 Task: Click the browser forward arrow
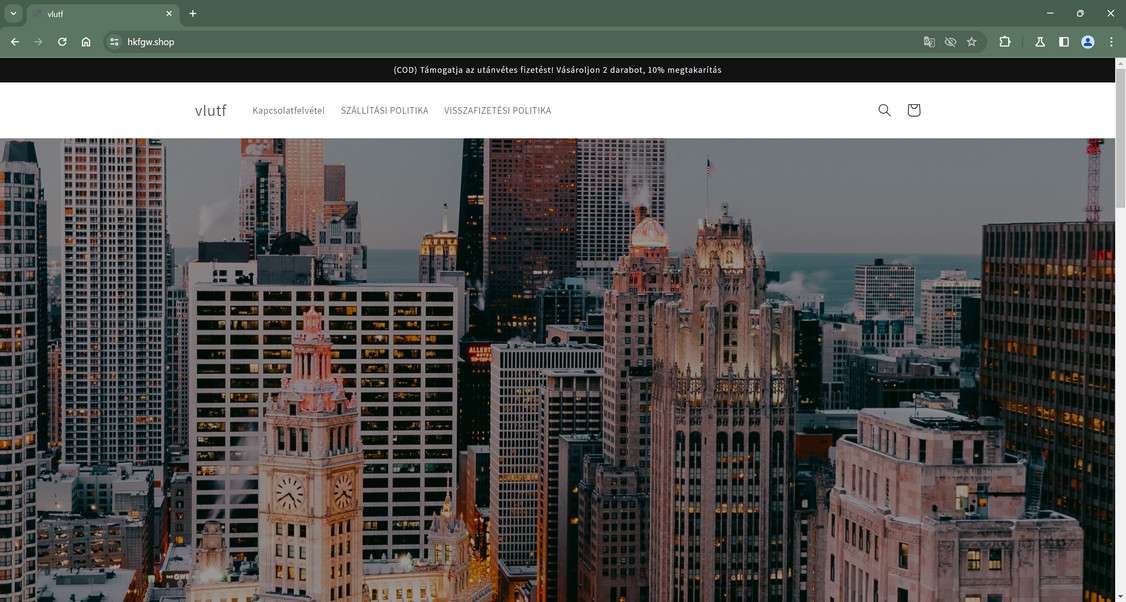pos(38,42)
